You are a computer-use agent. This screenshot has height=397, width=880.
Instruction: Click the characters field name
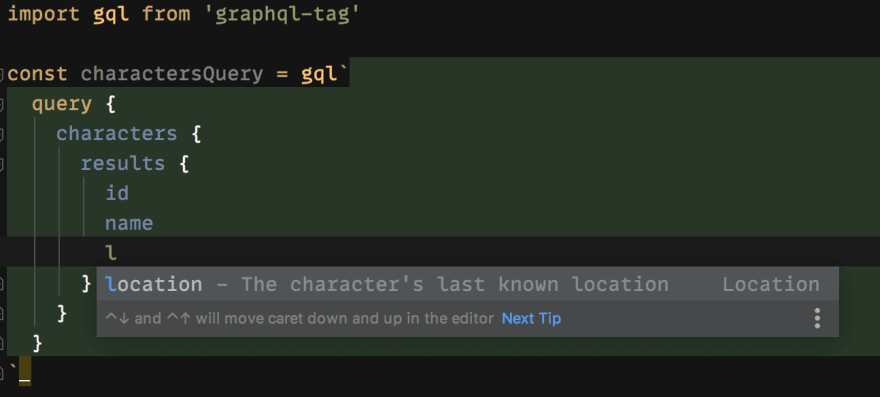(117, 134)
